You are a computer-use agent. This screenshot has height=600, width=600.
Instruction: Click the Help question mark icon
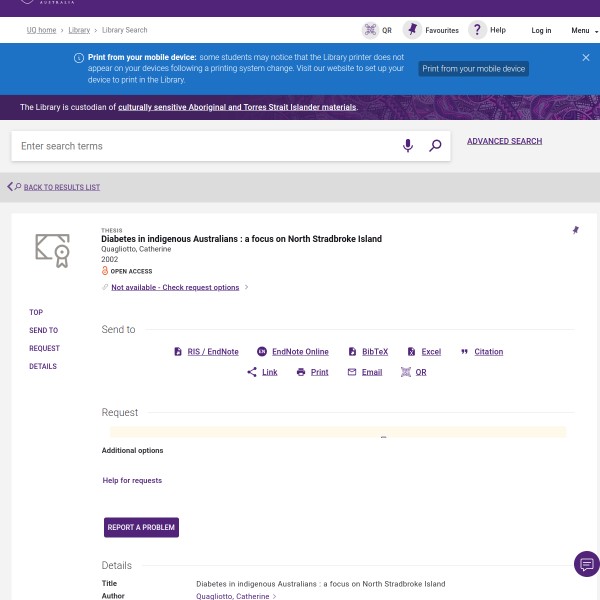pos(477,30)
